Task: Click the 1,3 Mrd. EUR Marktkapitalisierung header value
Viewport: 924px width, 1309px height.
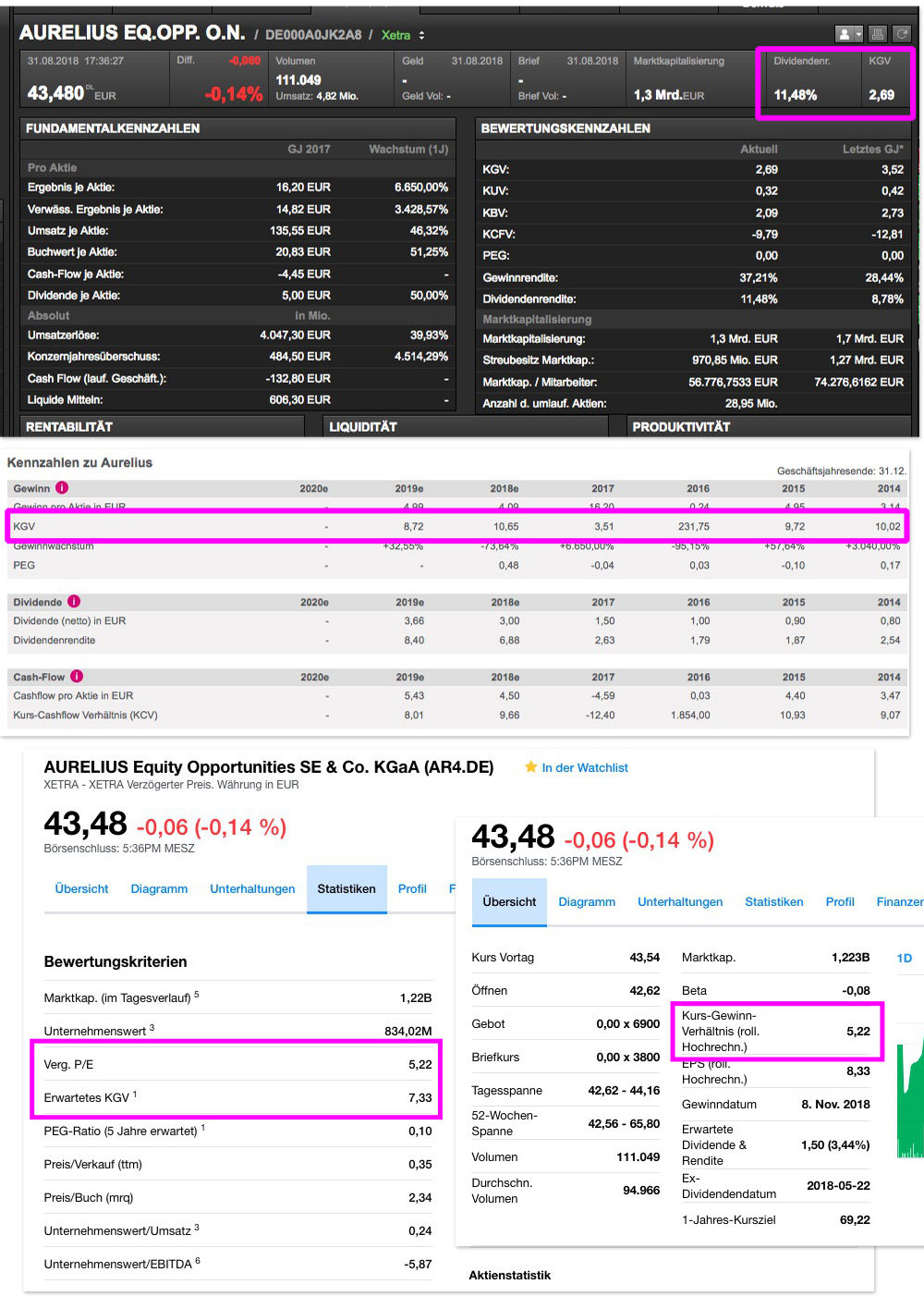Action: (x=668, y=95)
